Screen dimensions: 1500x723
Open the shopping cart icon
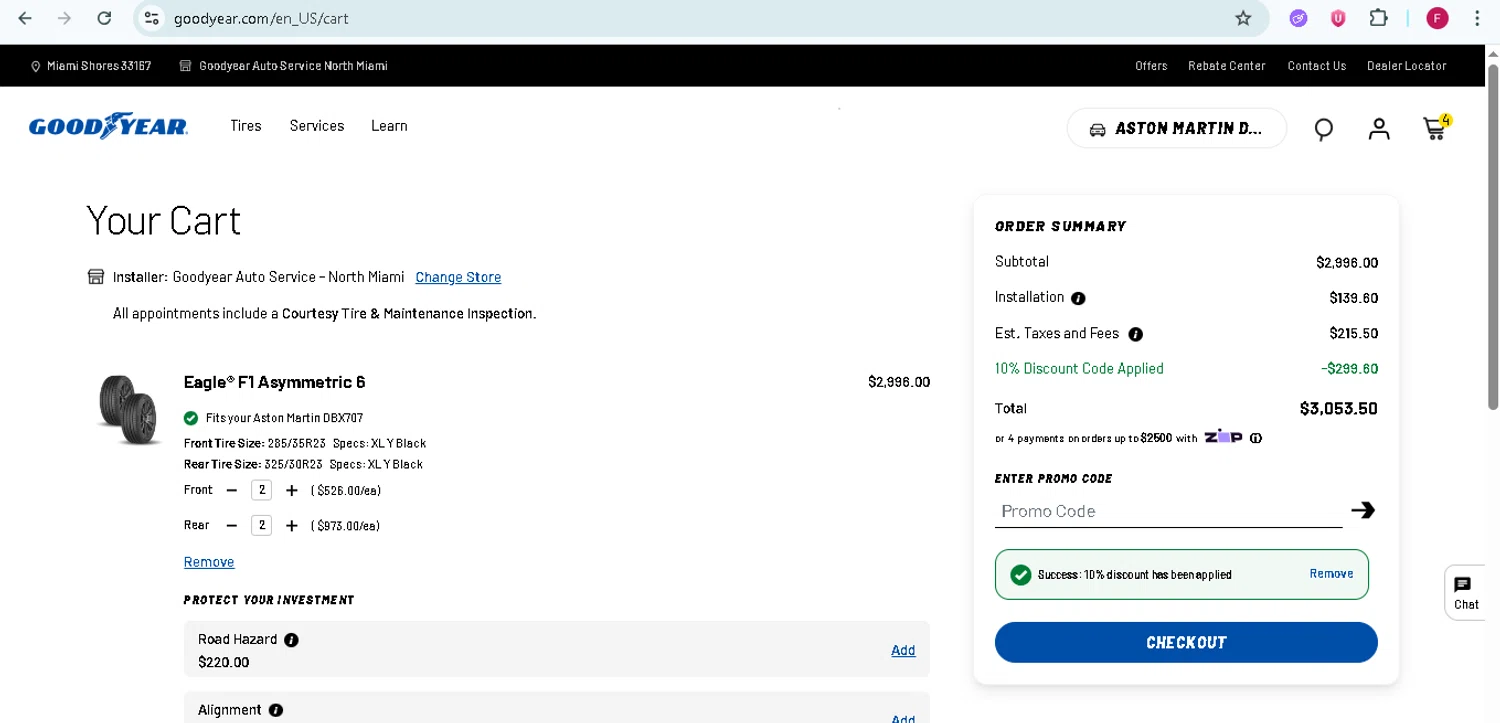pos(1435,128)
